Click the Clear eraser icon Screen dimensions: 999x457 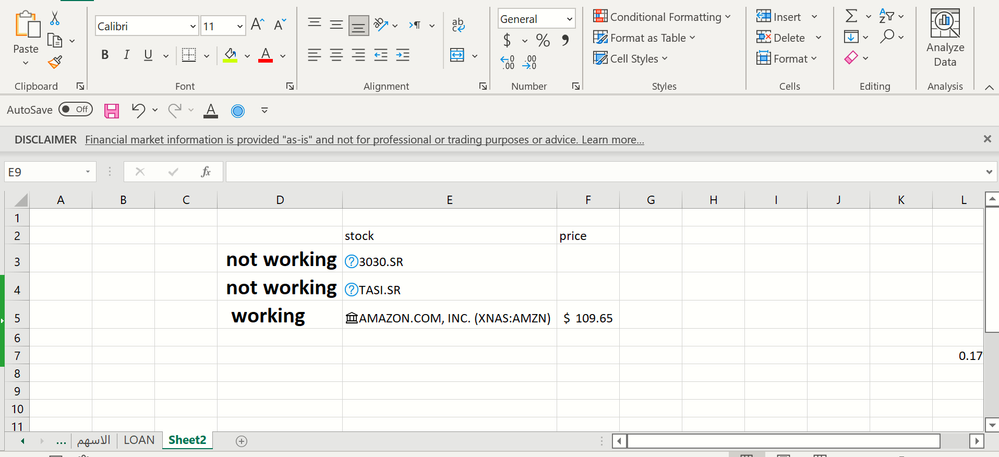point(851,58)
